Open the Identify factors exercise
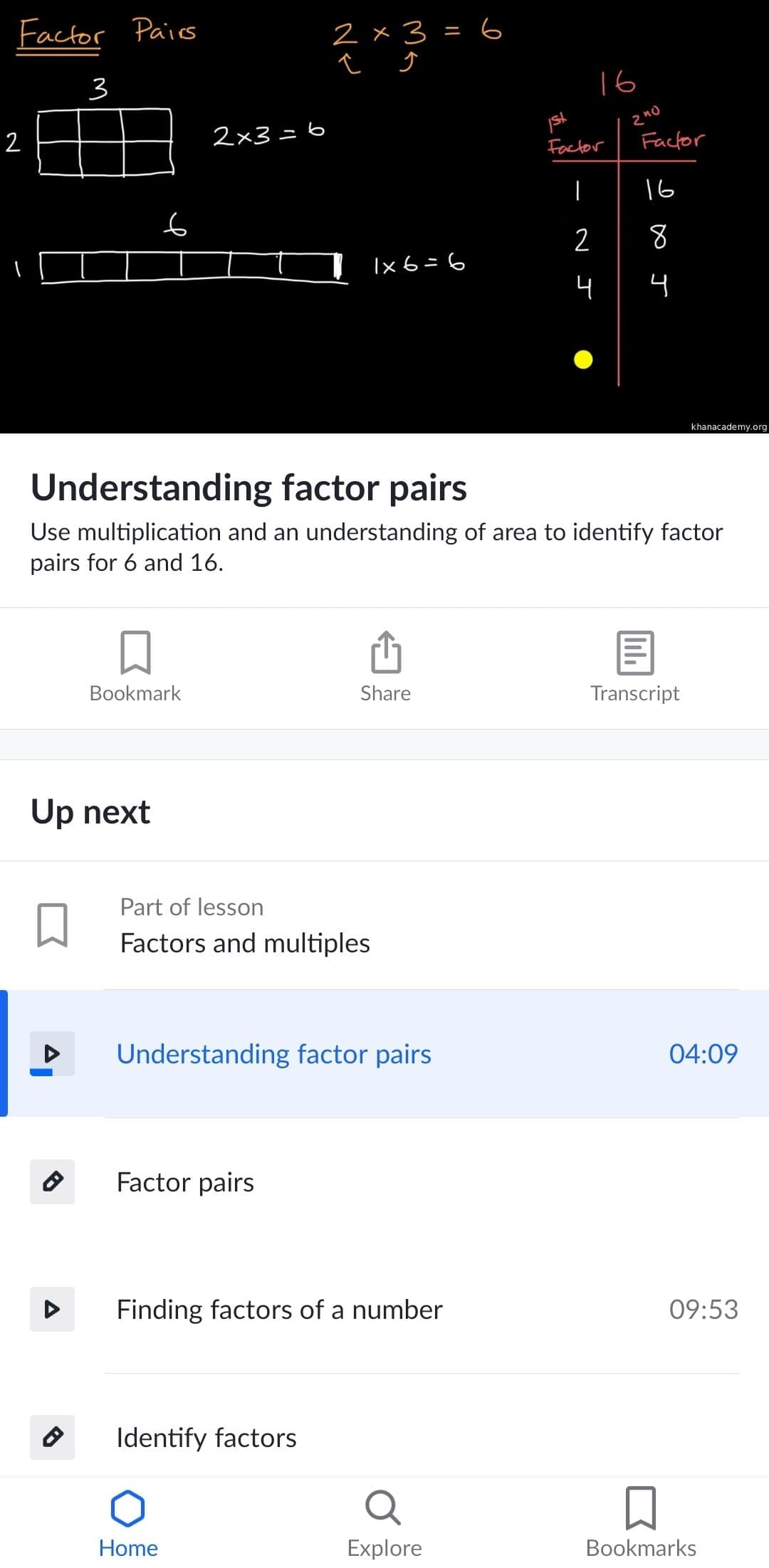The width and height of the screenshot is (769, 1568). [206, 1438]
